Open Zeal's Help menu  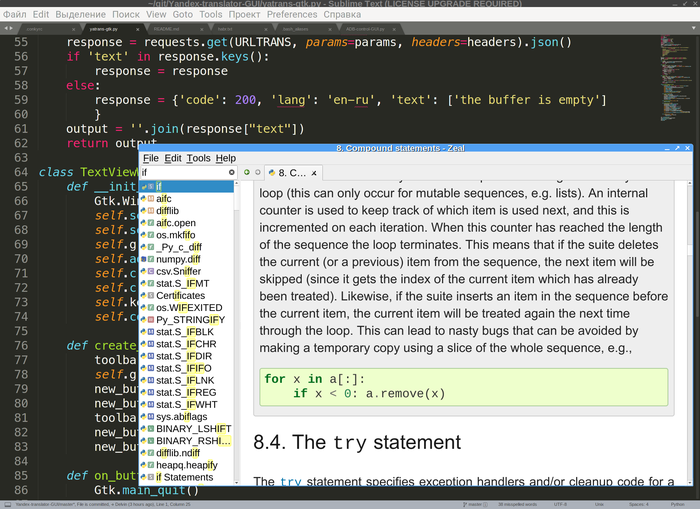click(225, 158)
